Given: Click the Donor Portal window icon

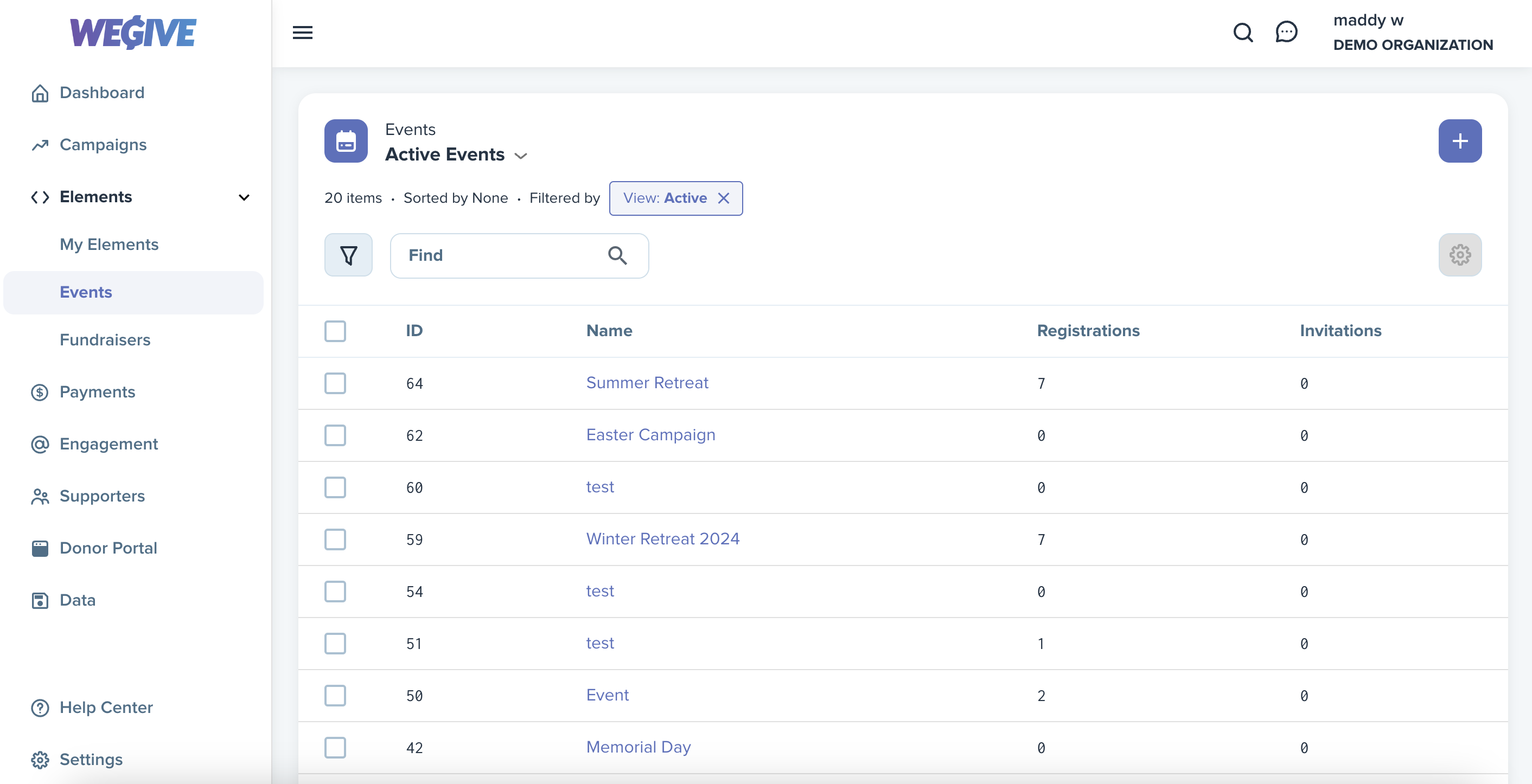Looking at the screenshot, I should 40,549.
